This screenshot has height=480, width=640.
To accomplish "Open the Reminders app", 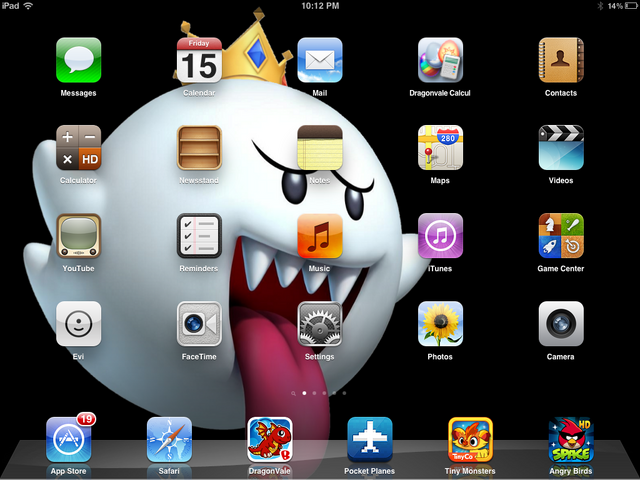I will 199,236.
